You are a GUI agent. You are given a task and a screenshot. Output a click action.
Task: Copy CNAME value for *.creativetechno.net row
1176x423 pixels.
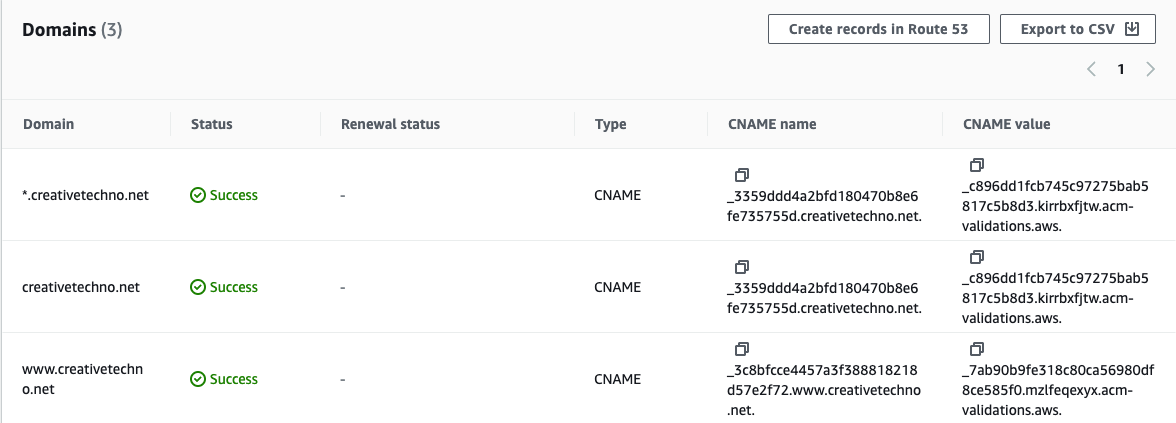click(976, 165)
